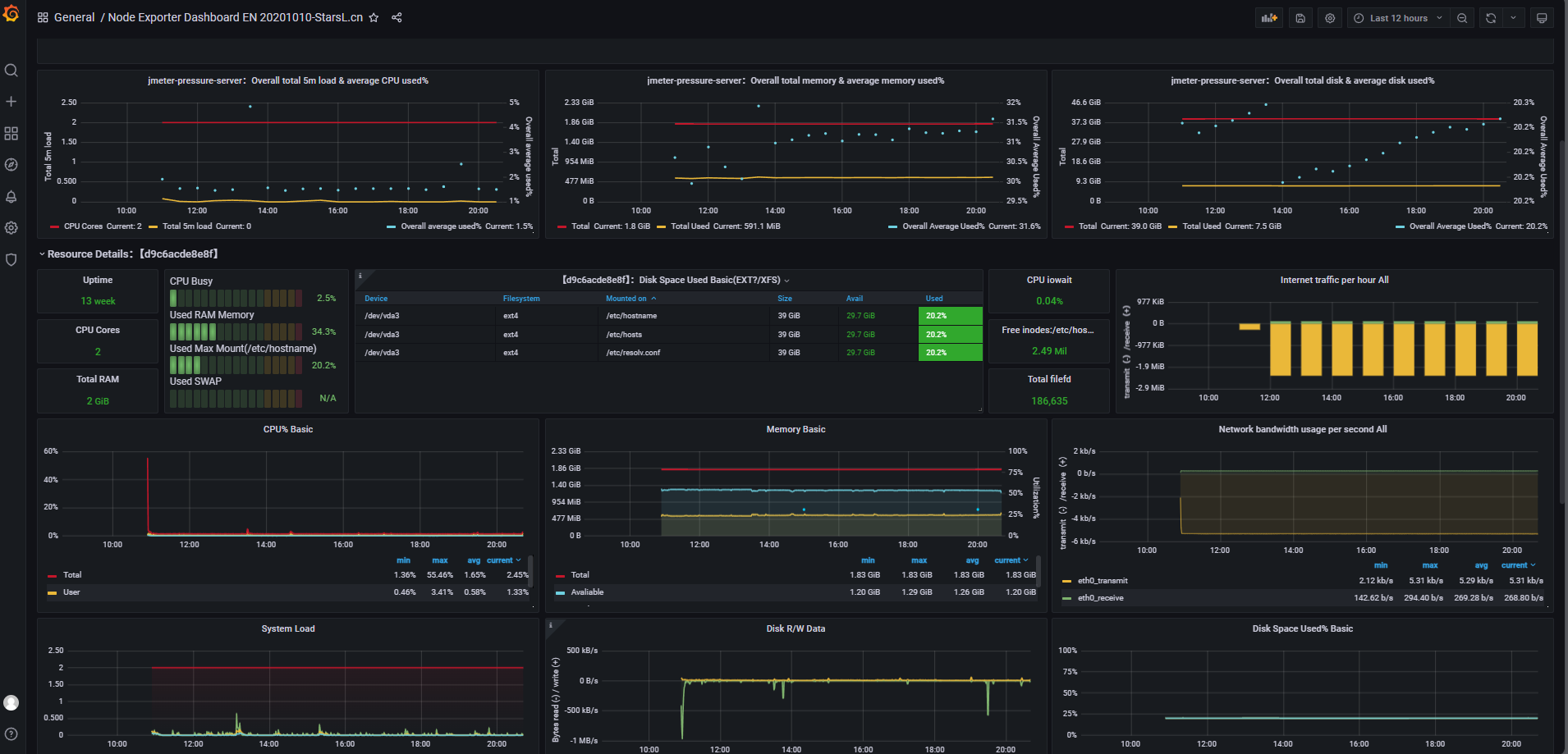Open Memory Basic panel title menu
Viewport: 1568px width, 754px height.
click(795, 429)
